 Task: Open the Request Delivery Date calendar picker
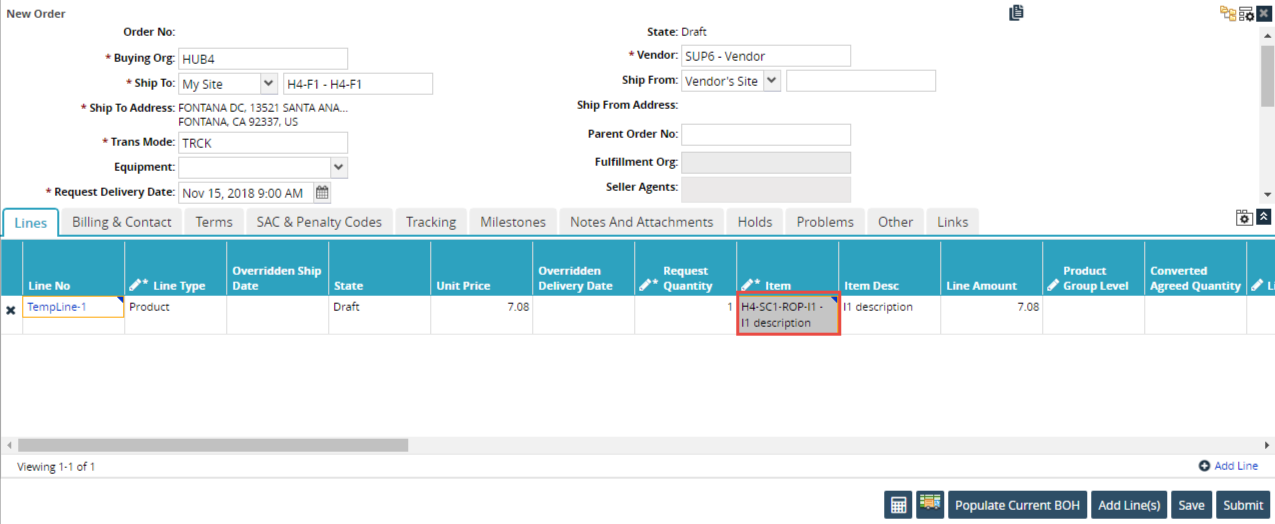[322, 193]
